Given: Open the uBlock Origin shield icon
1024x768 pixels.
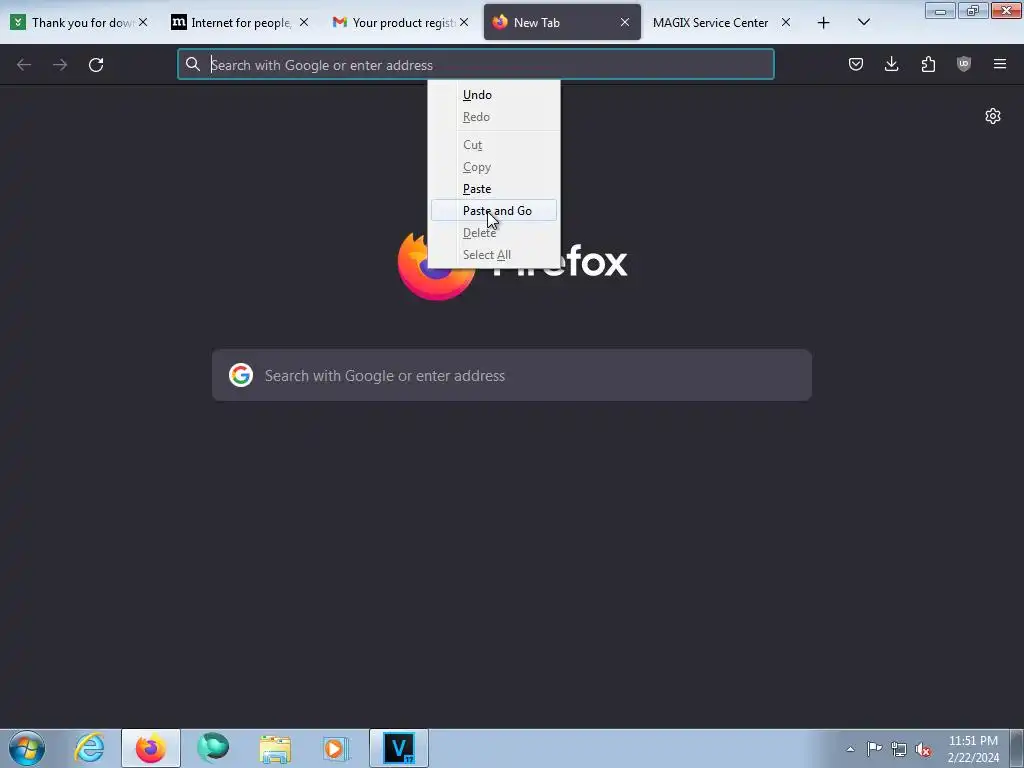Looking at the screenshot, I should click(x=964, y=64).
